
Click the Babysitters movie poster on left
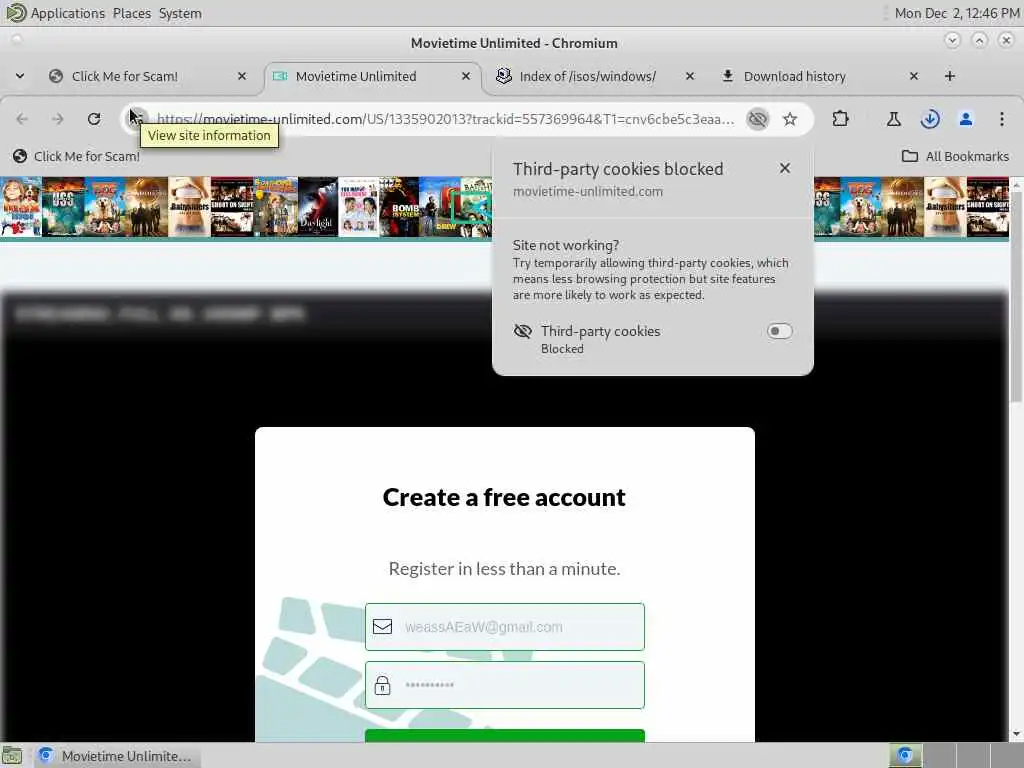tap(190, 206)
